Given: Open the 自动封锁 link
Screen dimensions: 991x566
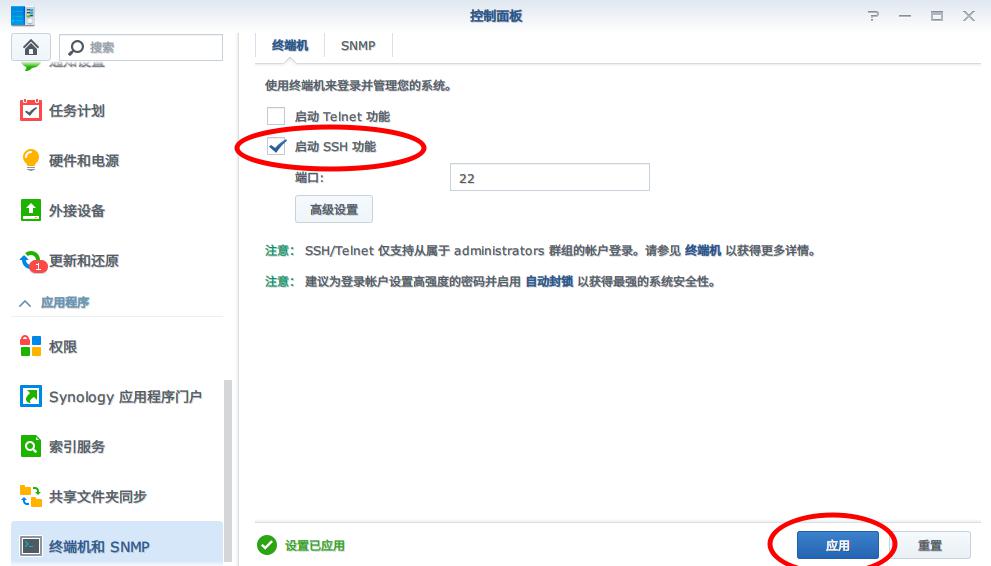Looking at the screenshot, I should (x=549, y=282).
